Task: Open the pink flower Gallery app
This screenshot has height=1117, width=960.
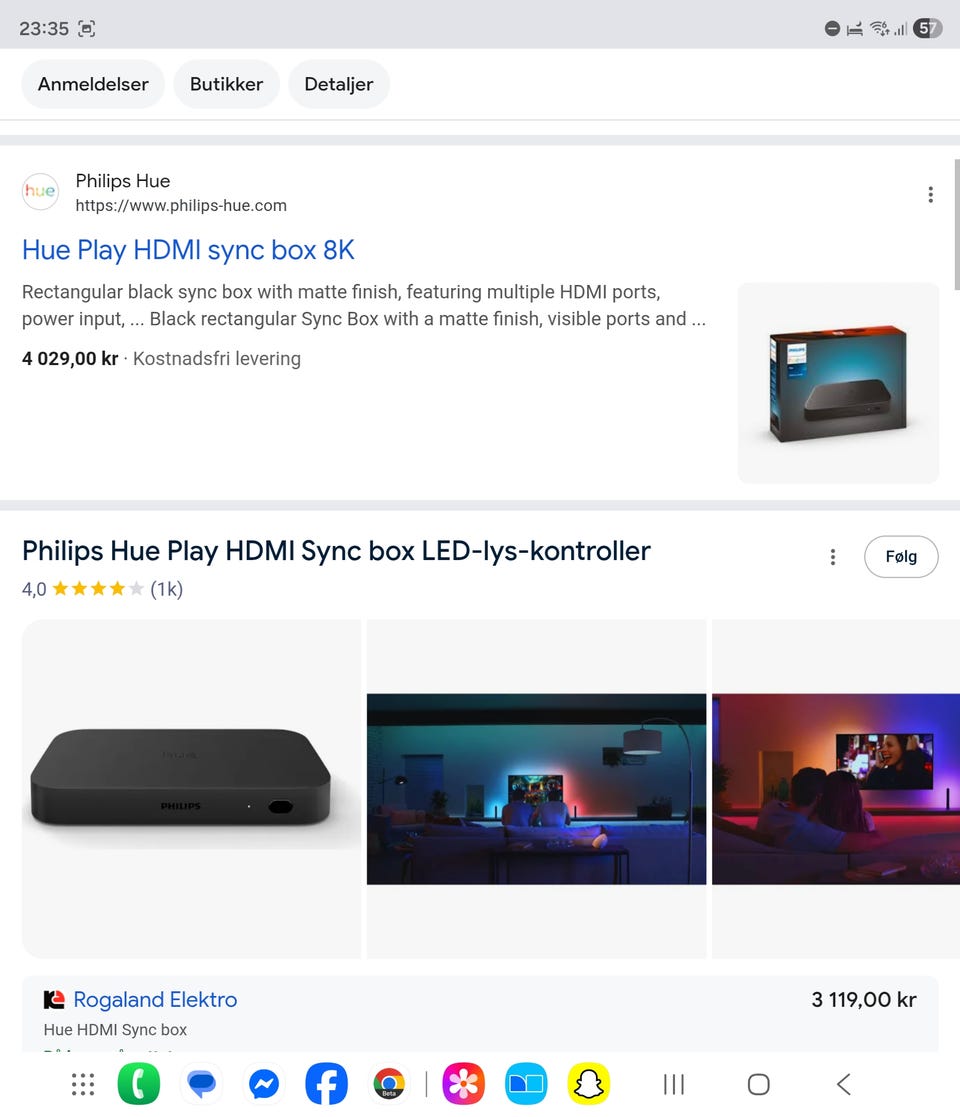Action: point(464,1084)
